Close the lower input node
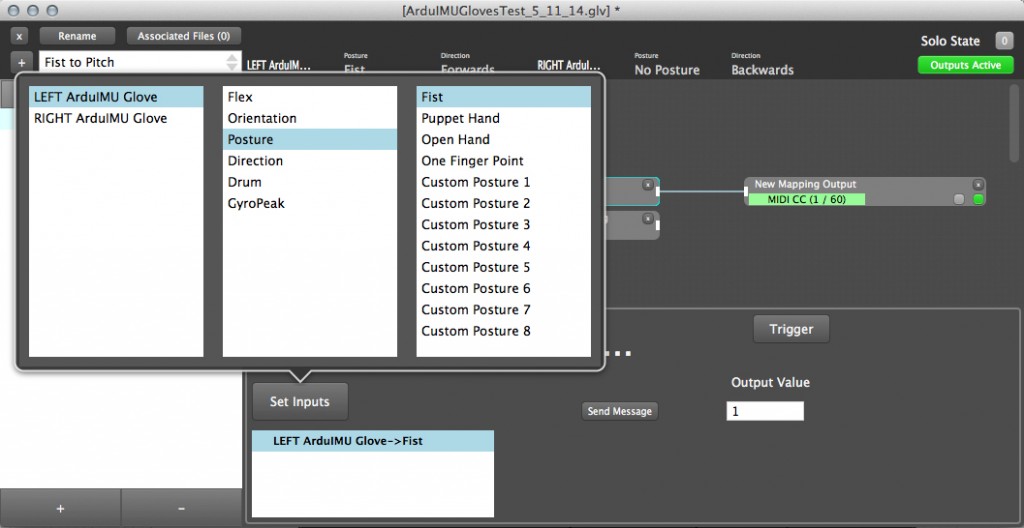1024x528 pixels. pos(648,219)
